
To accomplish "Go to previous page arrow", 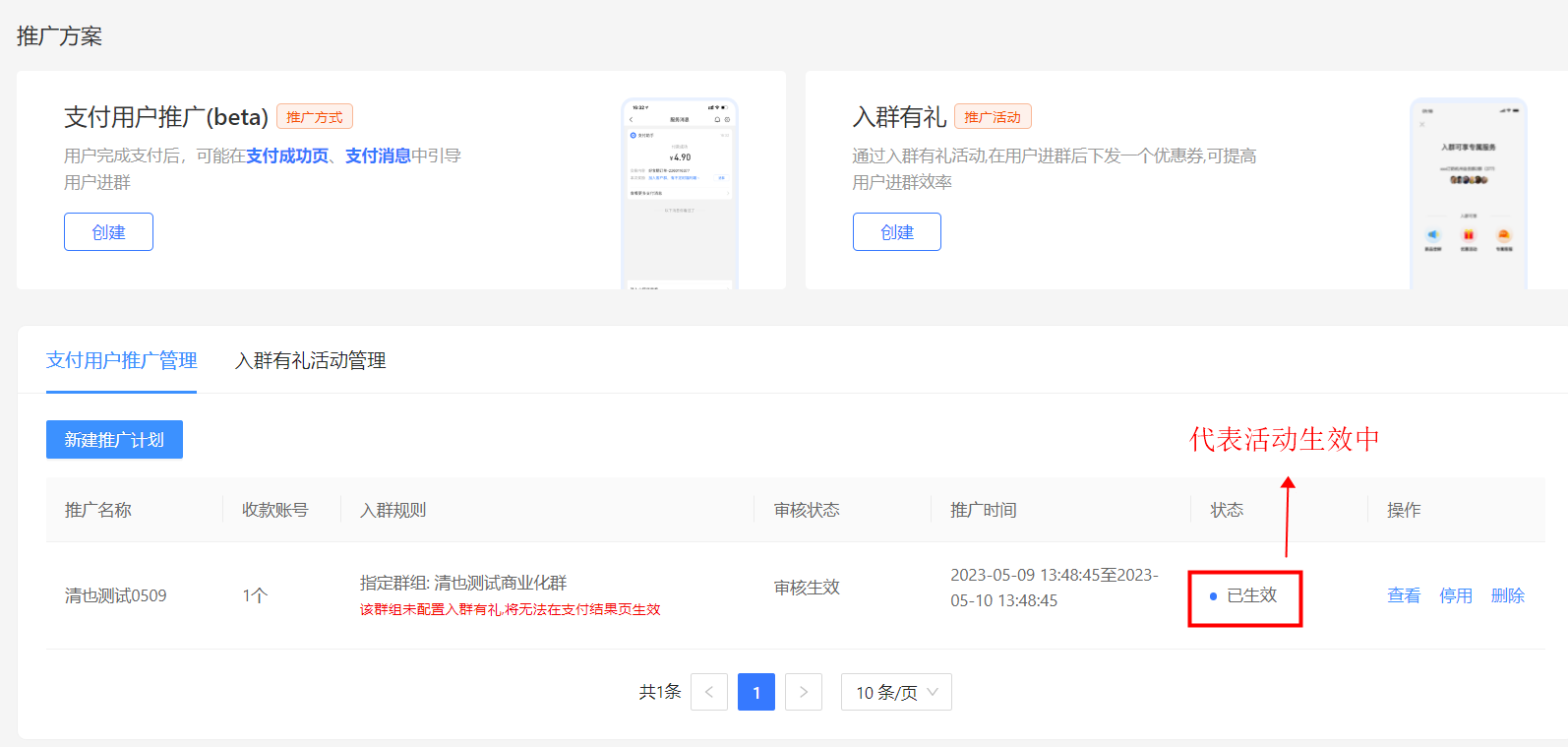I will pos(709,692).
